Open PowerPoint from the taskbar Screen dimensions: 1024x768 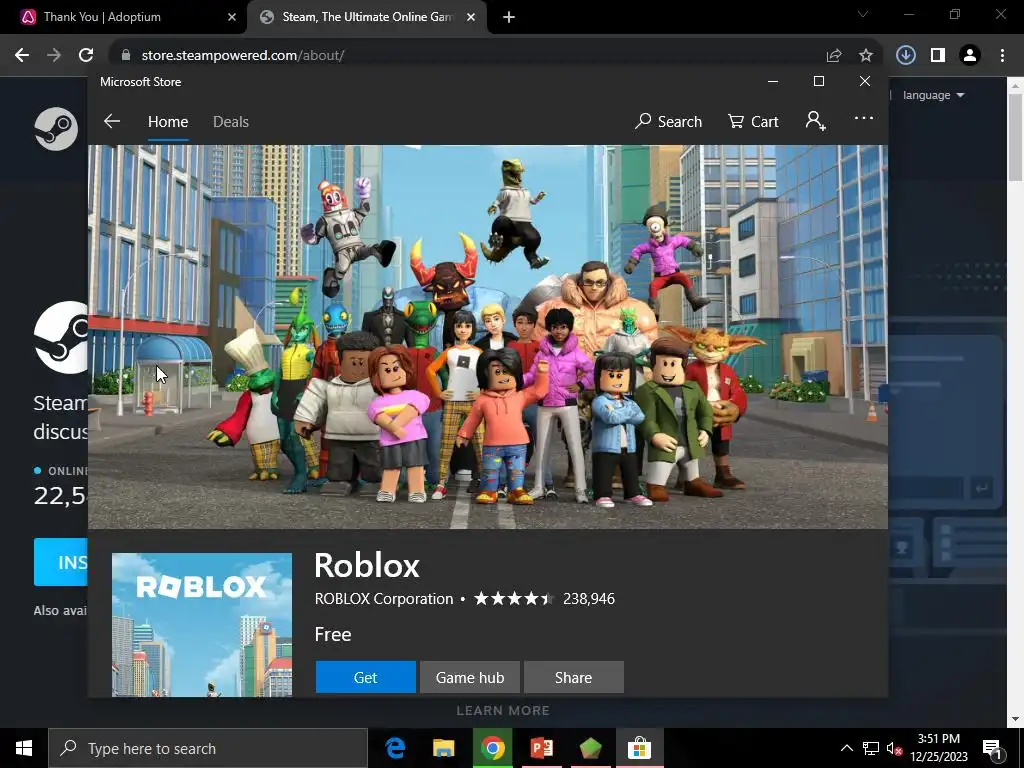(541, 748)
